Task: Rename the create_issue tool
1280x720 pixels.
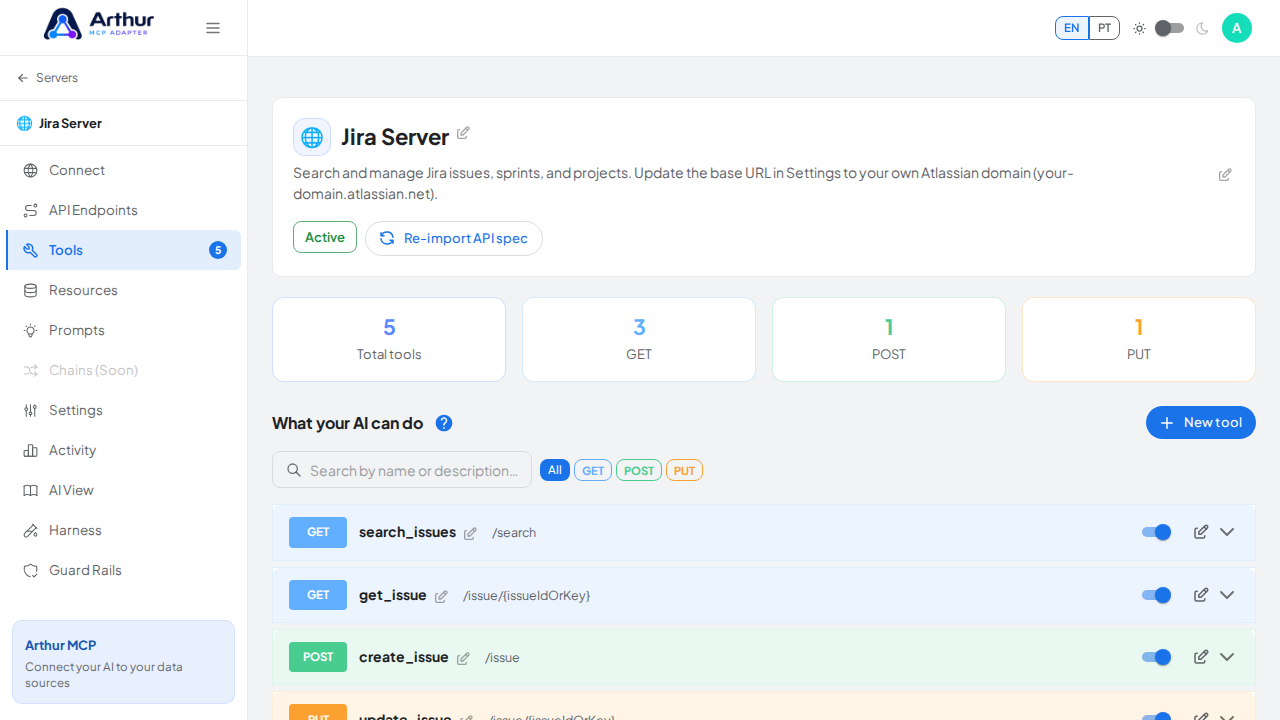Action: coord(463,659)
